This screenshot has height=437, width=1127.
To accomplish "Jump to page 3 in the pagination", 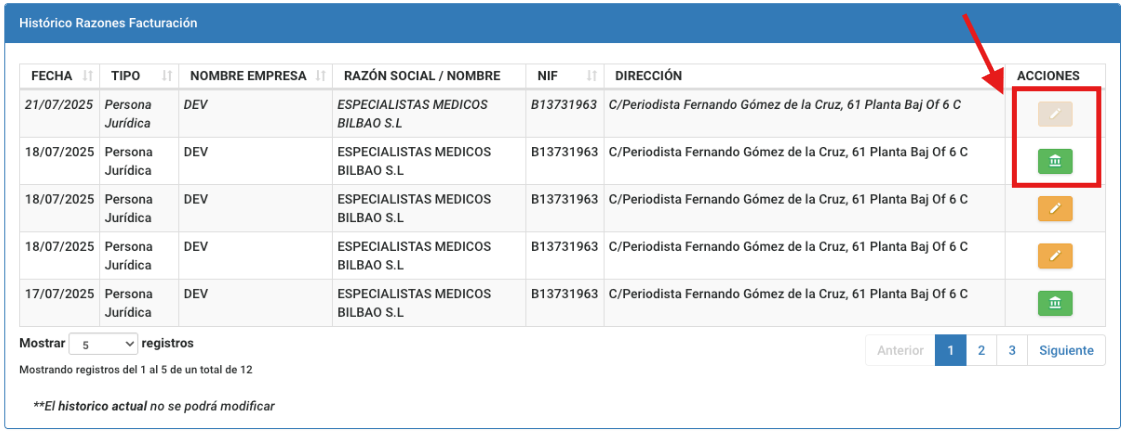I will (1012, 350).
